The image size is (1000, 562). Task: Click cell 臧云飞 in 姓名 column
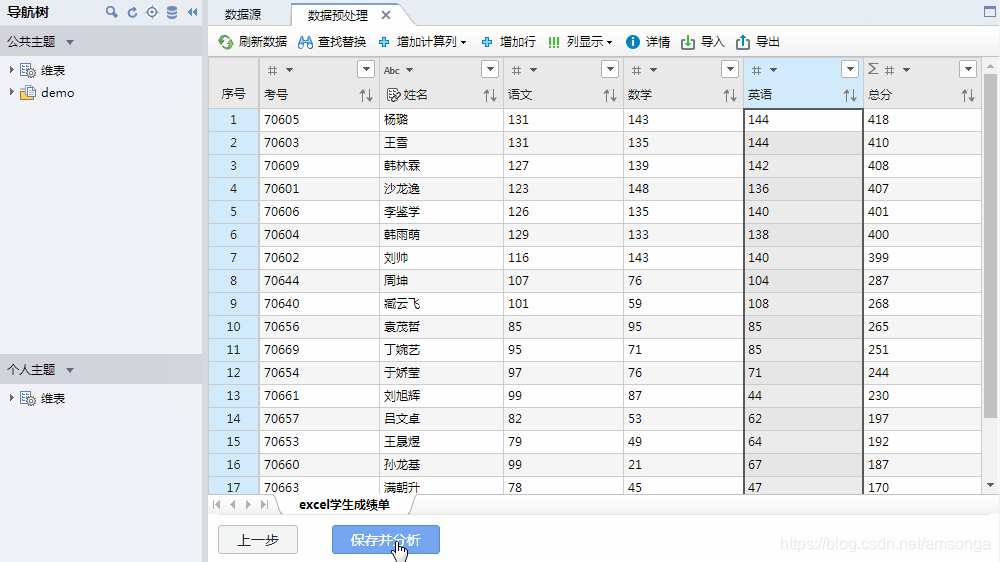coord(441,304)
